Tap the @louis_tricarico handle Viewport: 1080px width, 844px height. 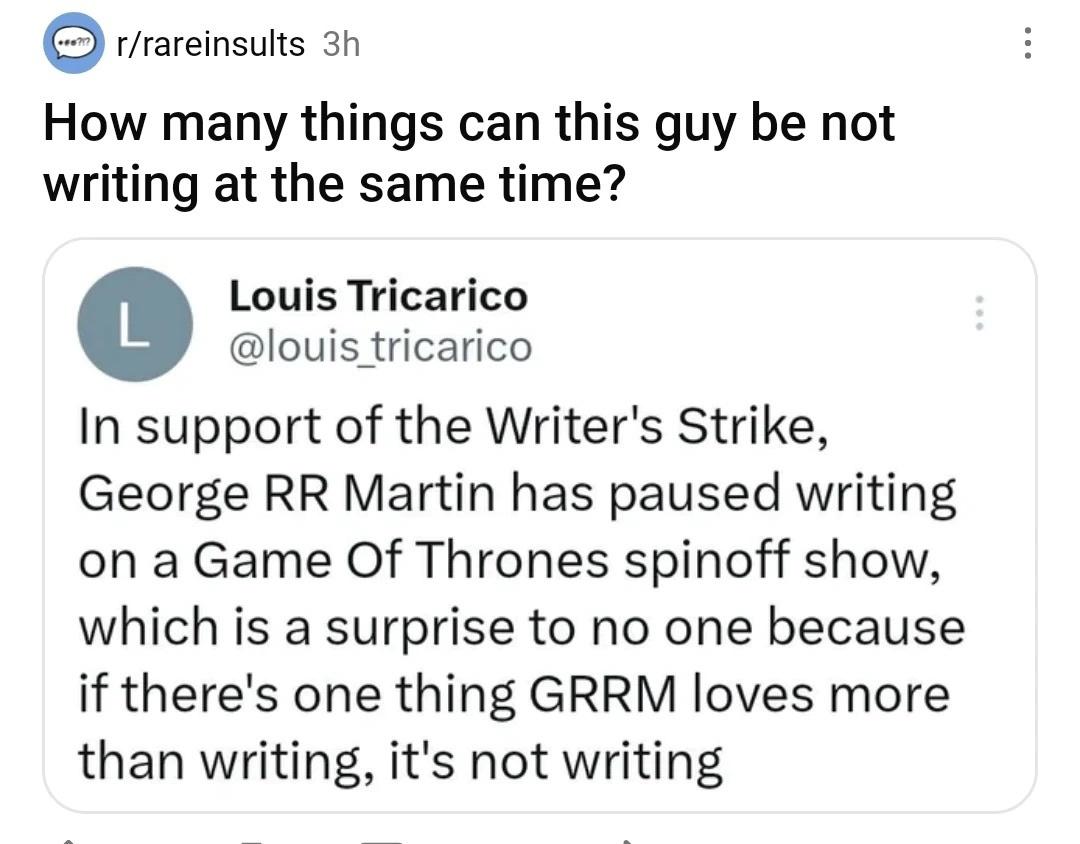coord(380,347)
